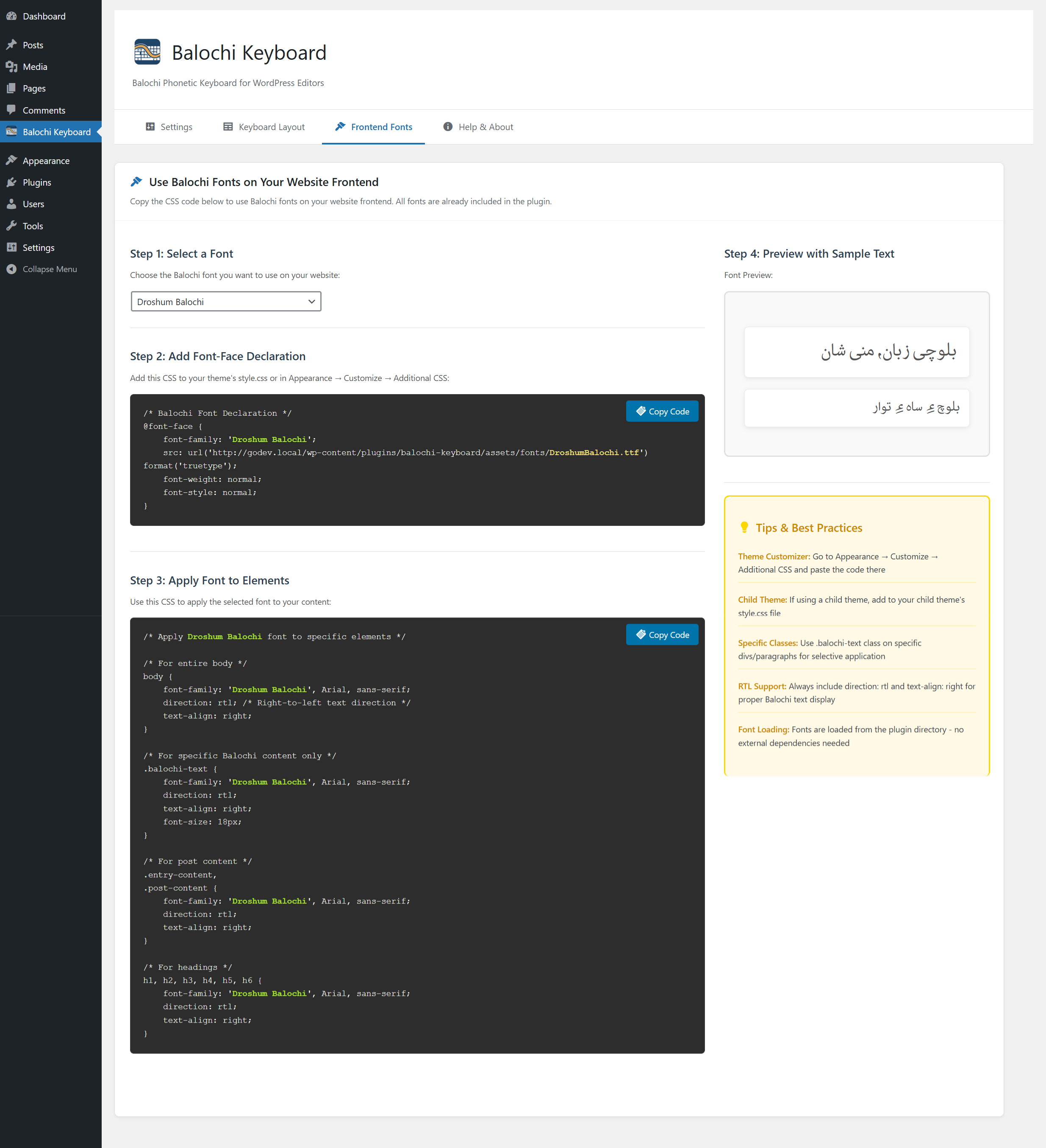This screenshot has width=1046, height=1148.
Task: Copy the Font-Face Declaration code
Action: point(662,411)
